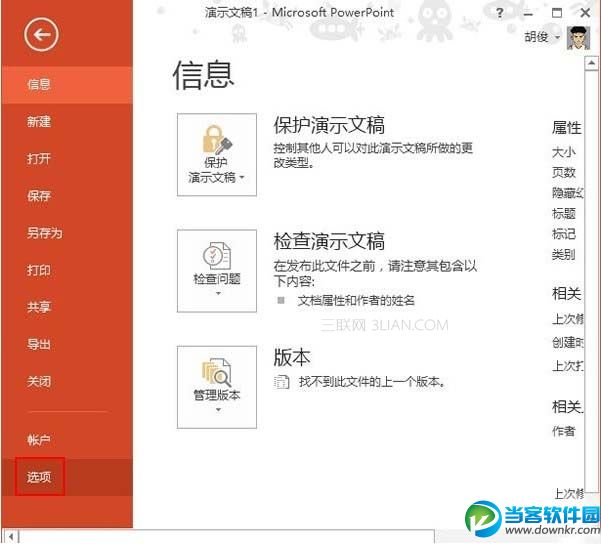Image resolution: width=601 pixels, height=544 pixels.
Task: Click the 保护演示文稿 section heading
Action: 329,125
